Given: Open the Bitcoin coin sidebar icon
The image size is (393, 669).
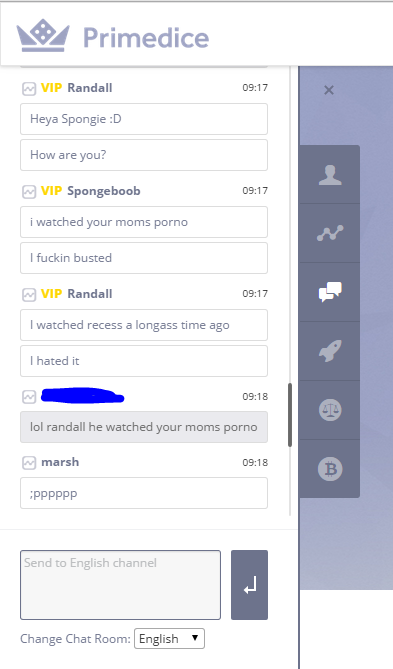Looking at the screenshot, I should [x=330, y=469].
